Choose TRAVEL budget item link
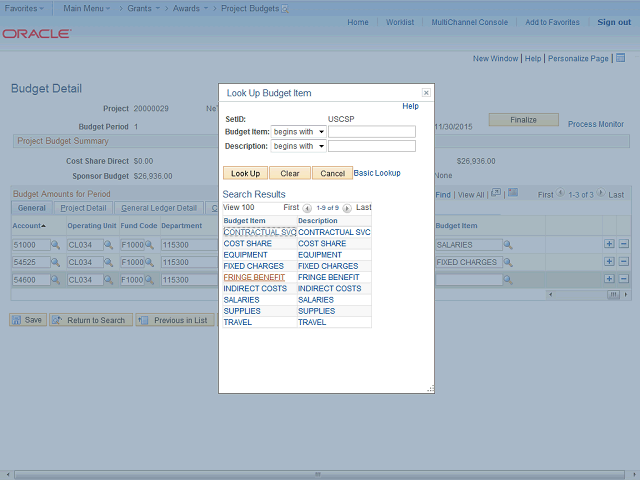The image size is (640, 480). coord(237,322)
